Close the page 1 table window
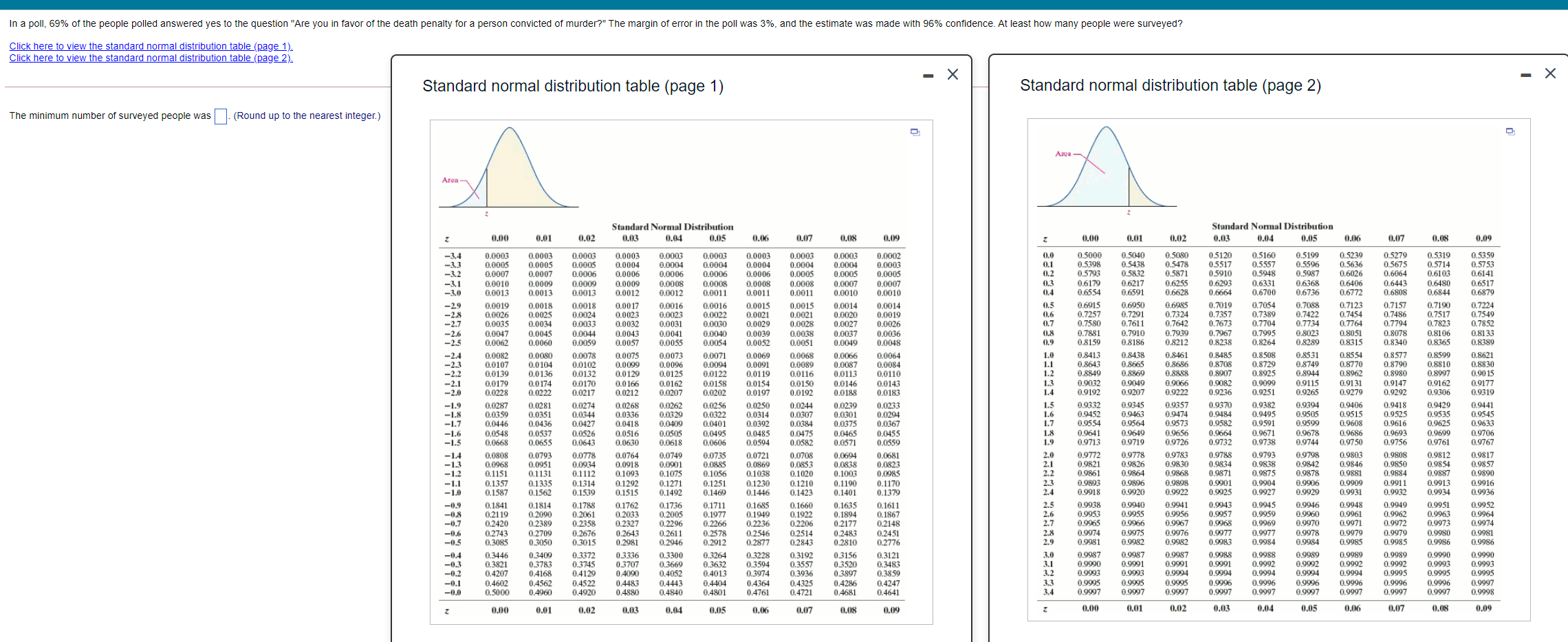 952,74
